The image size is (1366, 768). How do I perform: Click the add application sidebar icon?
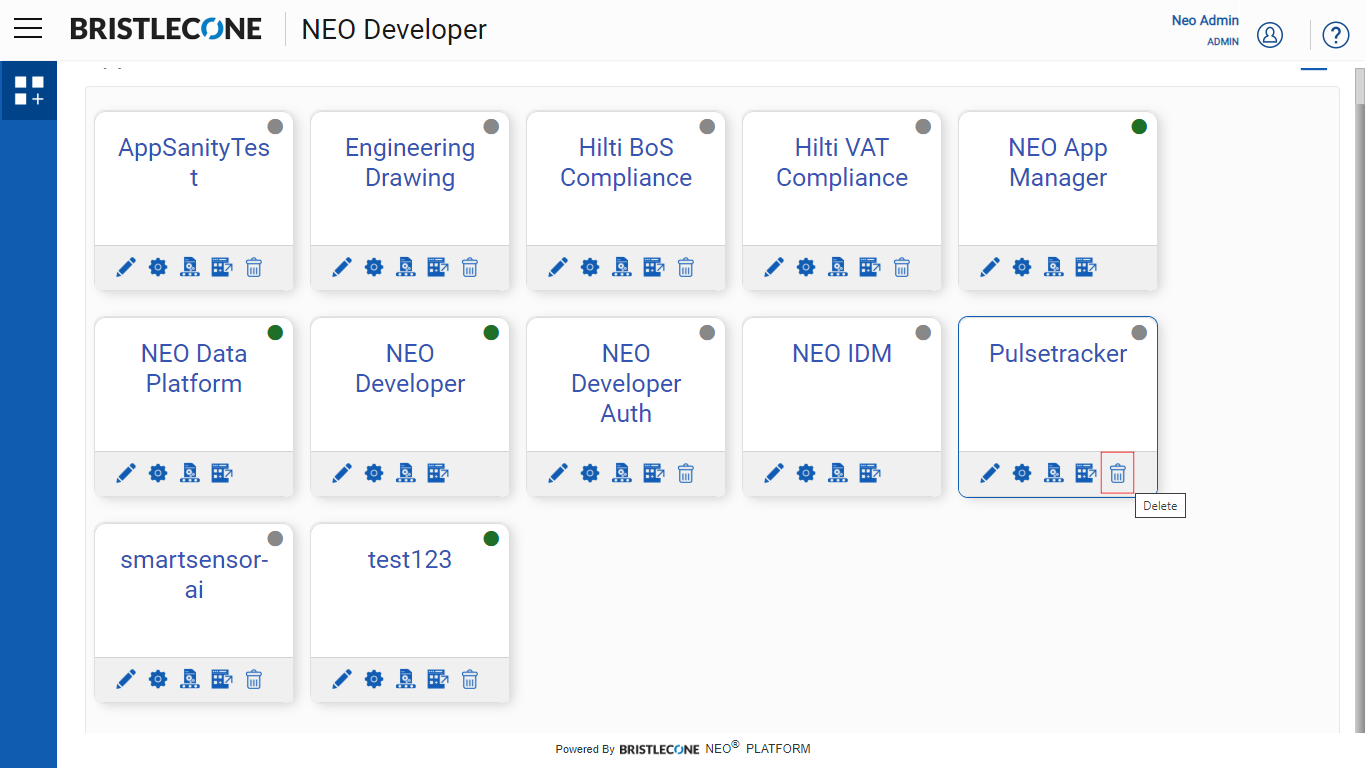[29, 90]
